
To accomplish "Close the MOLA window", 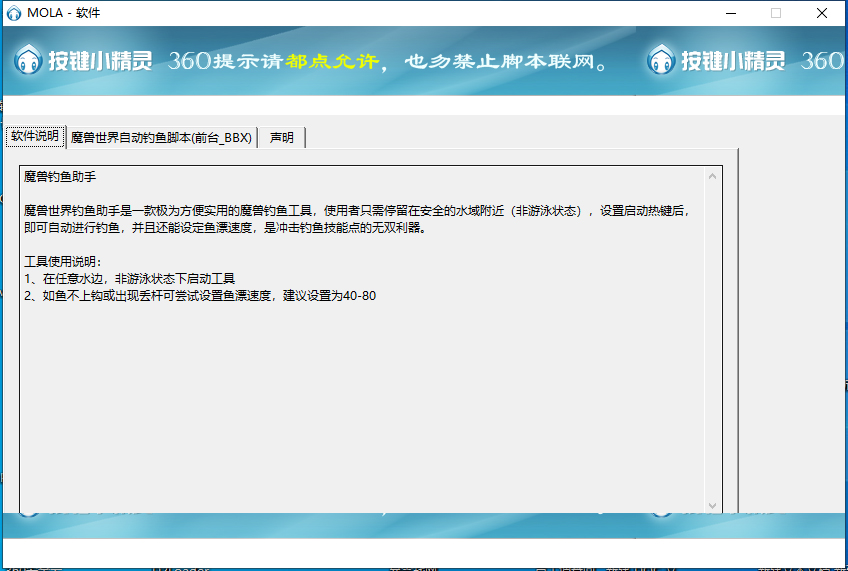I will (822, 13).
